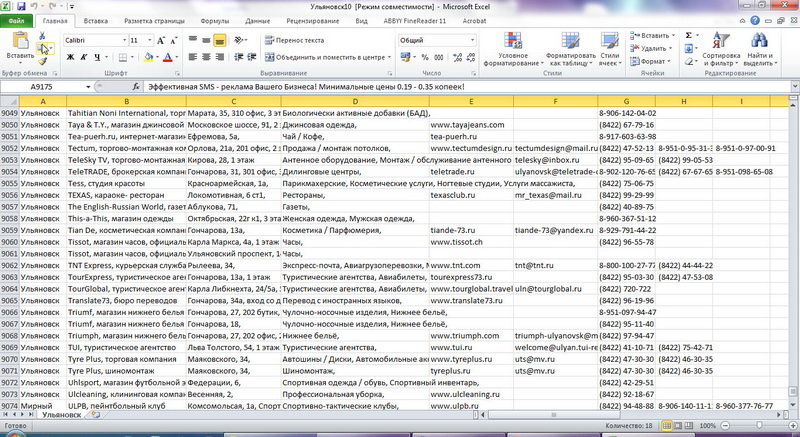Decrease font size with the small A icon
This screenshot has height=437, width=800.
click(x=173, y=40)
